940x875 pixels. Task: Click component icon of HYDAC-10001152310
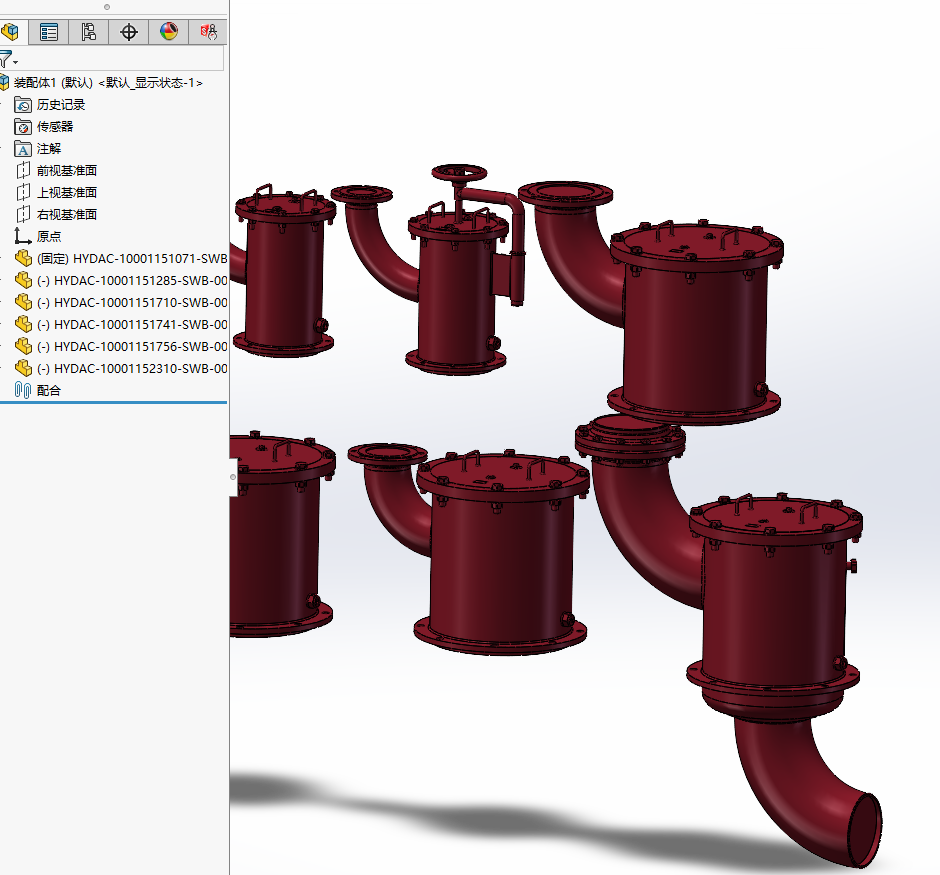click(x=23, y=368)
